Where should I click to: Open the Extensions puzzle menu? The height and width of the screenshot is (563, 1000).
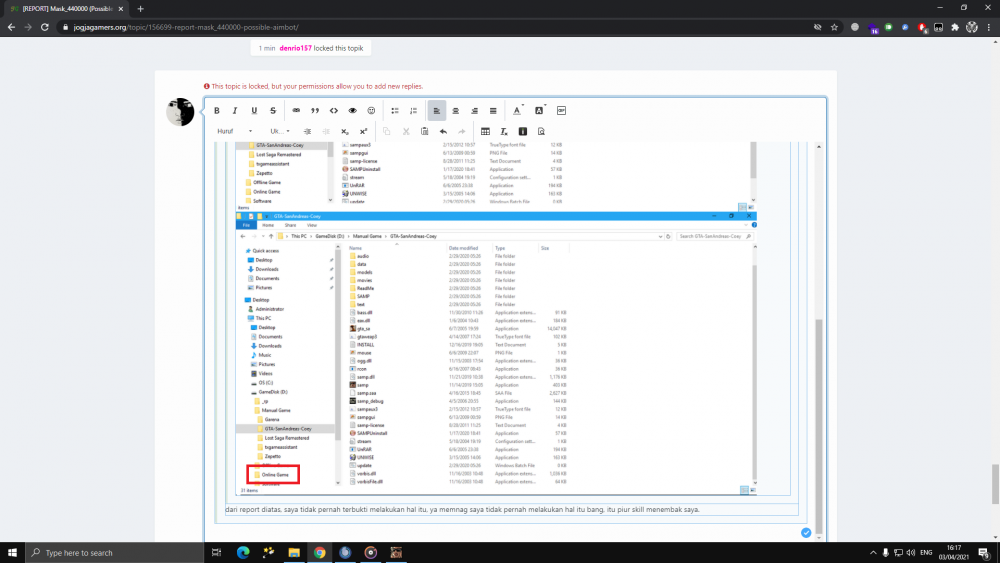coord(955,27)
